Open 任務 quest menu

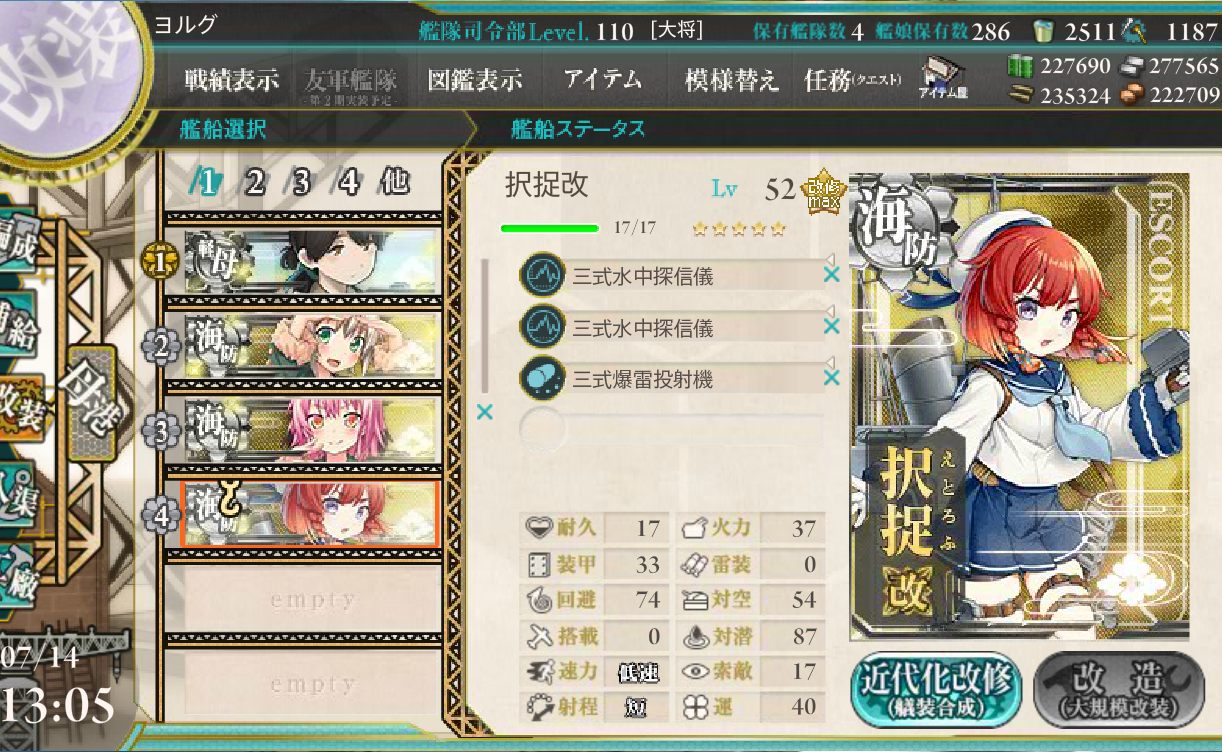click(852, 80)
